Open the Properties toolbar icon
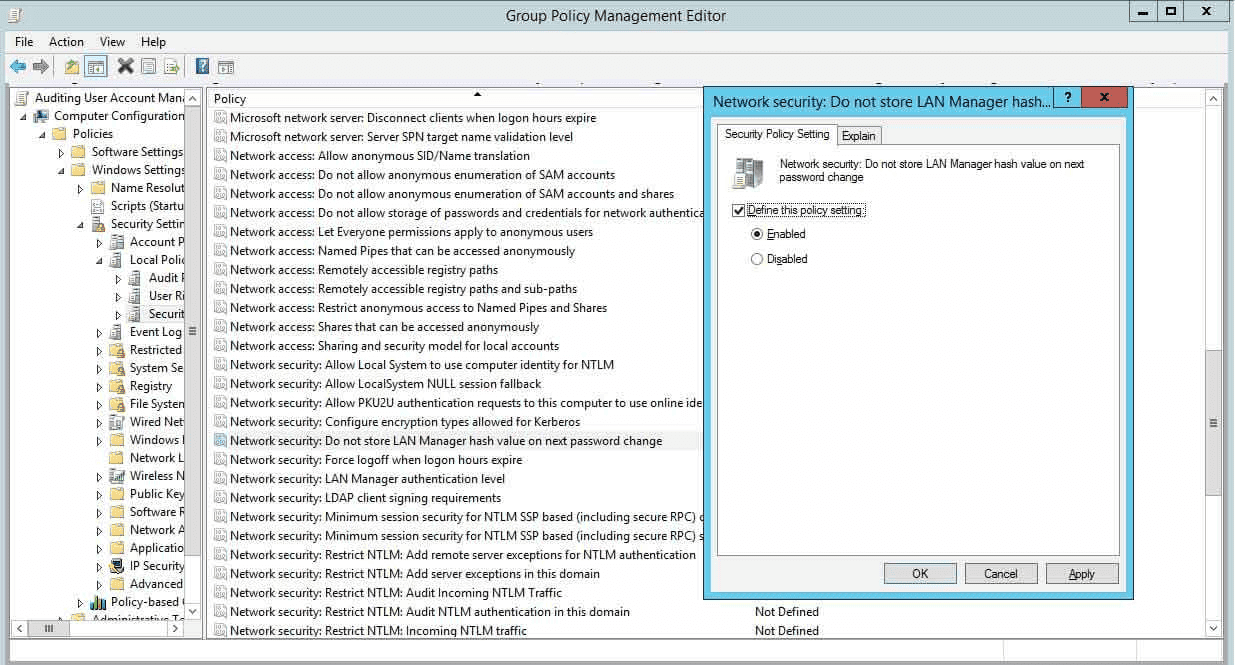The image size is (1235, 665). pyautogui.click(x=146, y=66)
